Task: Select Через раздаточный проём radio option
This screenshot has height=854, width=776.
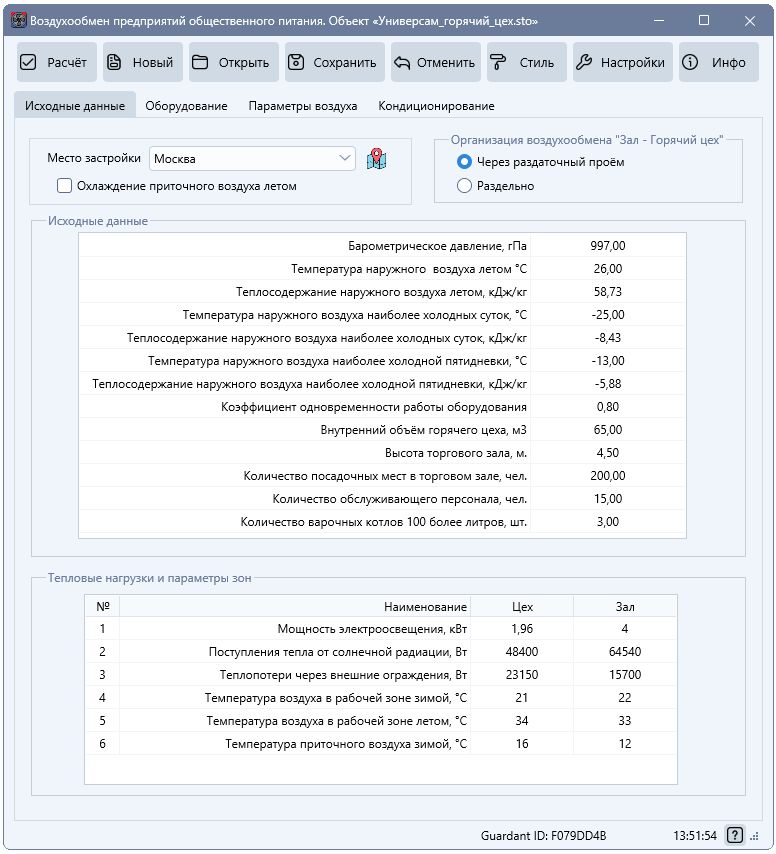Action: (x=464, y=162)
